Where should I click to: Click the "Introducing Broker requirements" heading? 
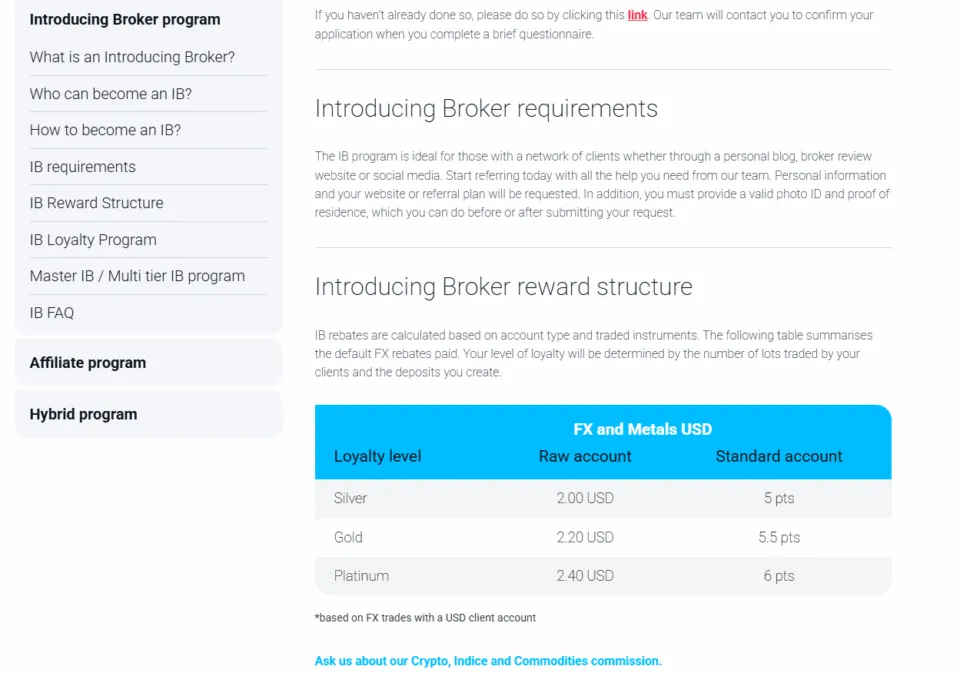click(485, 108)
